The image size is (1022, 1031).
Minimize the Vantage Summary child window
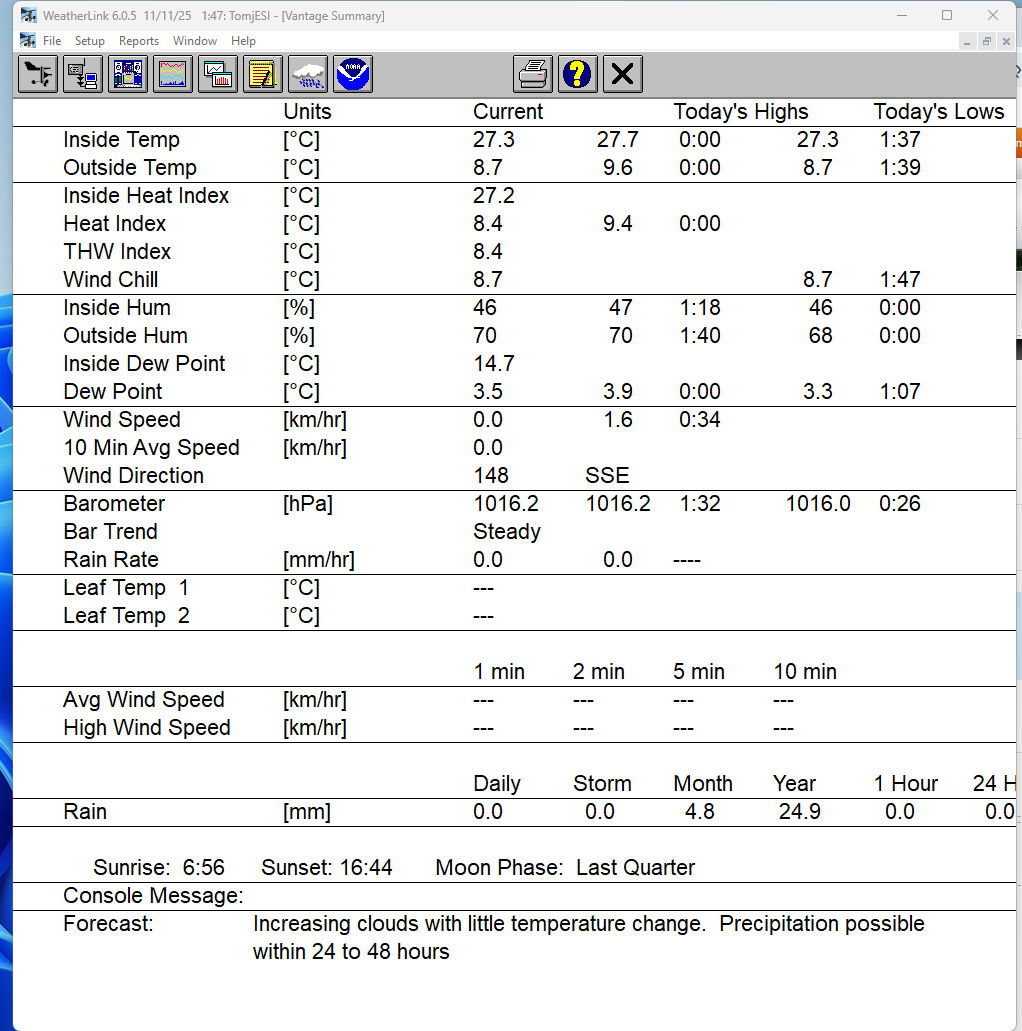(967, 41)
